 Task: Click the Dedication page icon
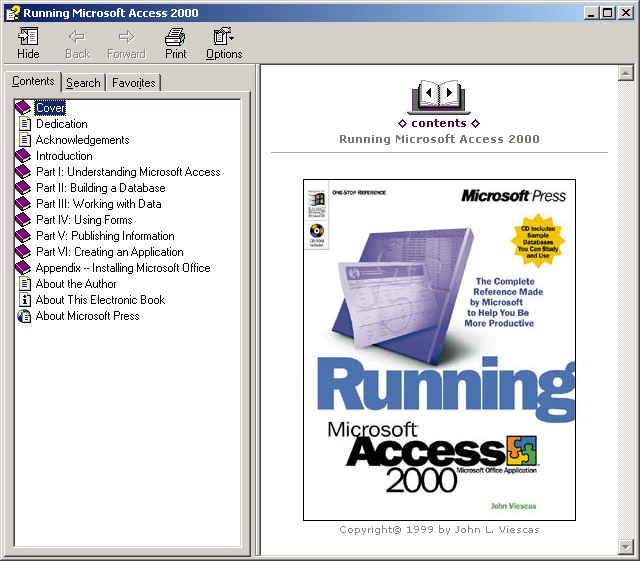pyautogui.click(x=24, y=124)
